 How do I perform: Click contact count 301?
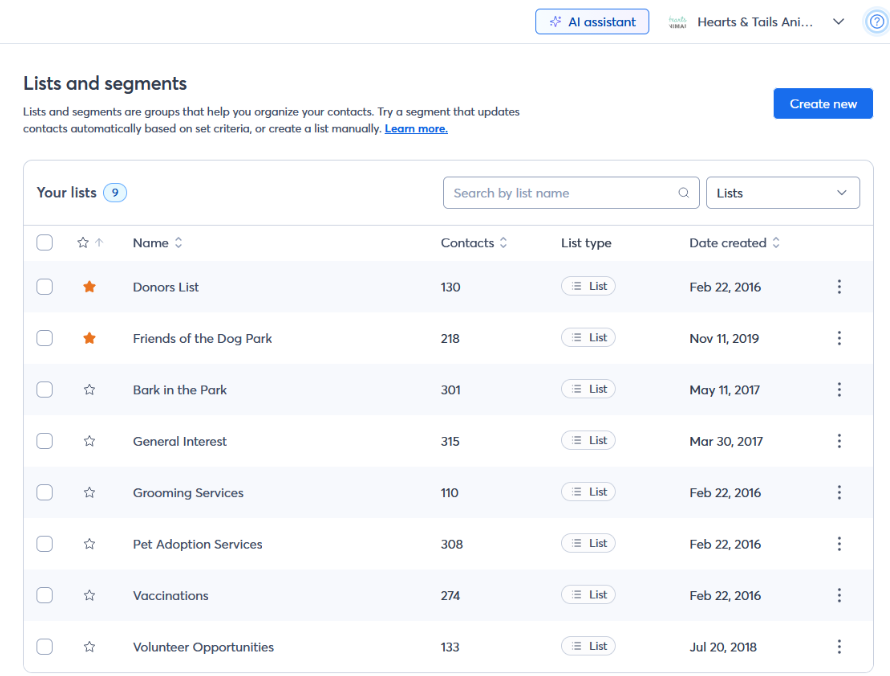pyautogui.click(x=450, y=389)
